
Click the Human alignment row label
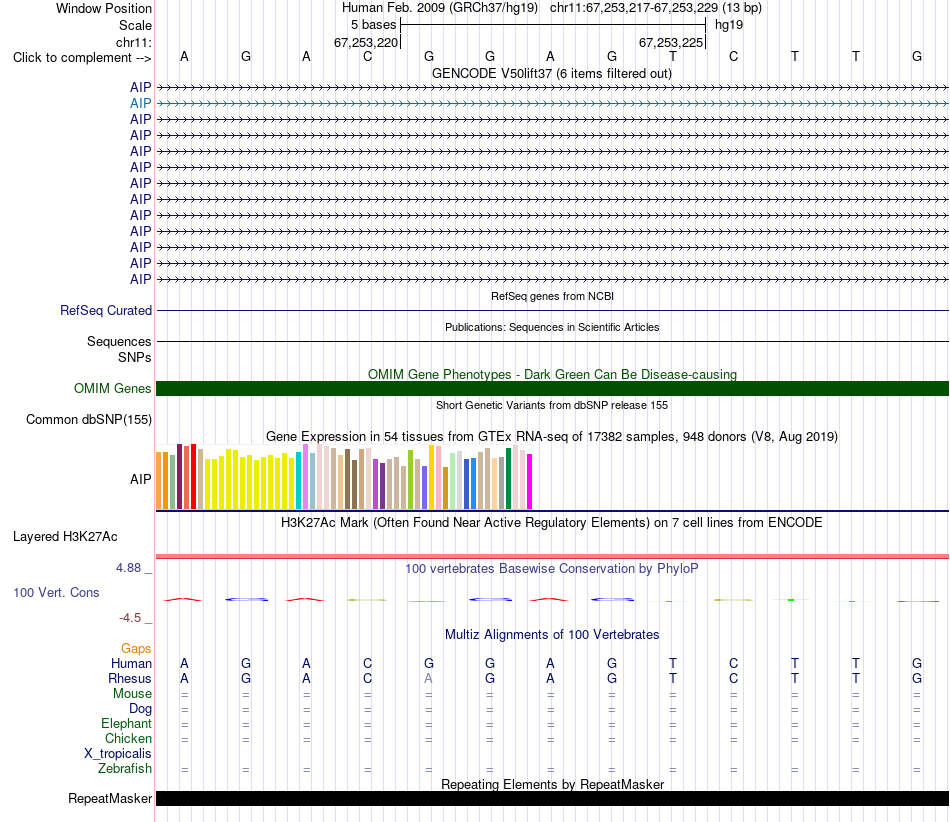click(x=131, y=664)
